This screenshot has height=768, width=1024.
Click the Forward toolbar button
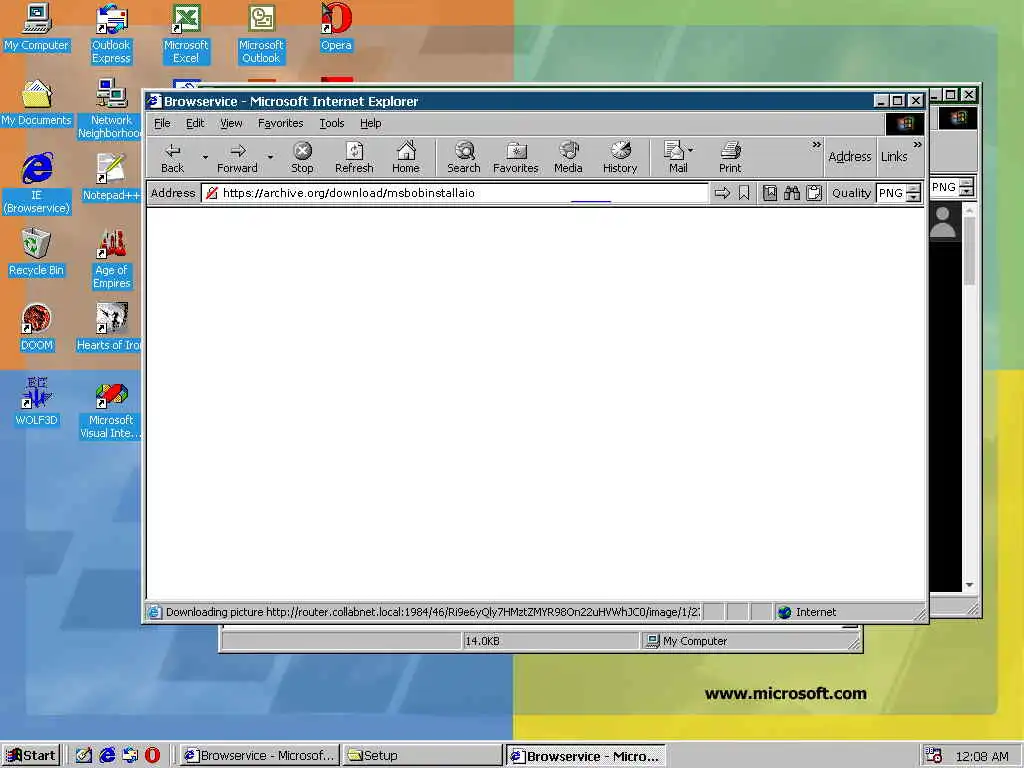237,157
